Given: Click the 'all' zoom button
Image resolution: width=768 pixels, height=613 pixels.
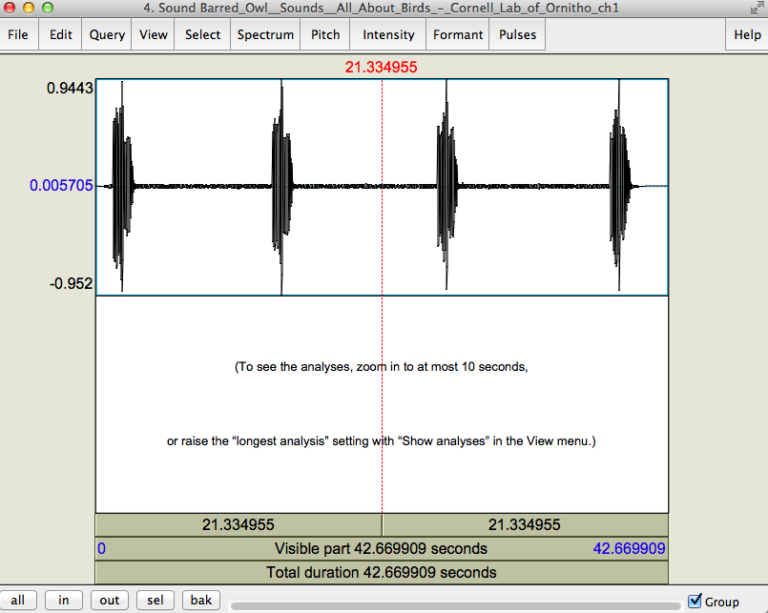Looking at the screenshot, I should (18, 600).
